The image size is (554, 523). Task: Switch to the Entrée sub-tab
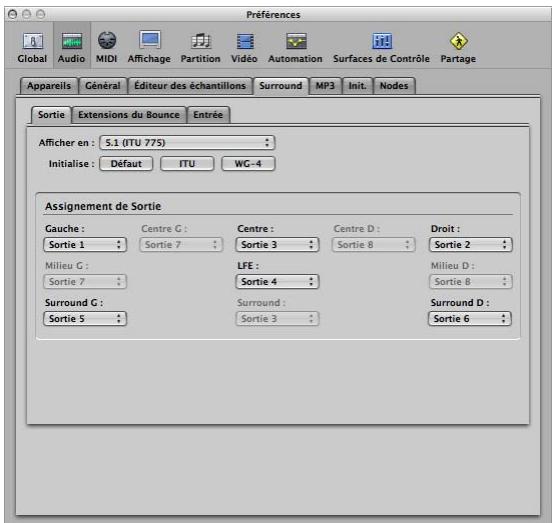208,115
